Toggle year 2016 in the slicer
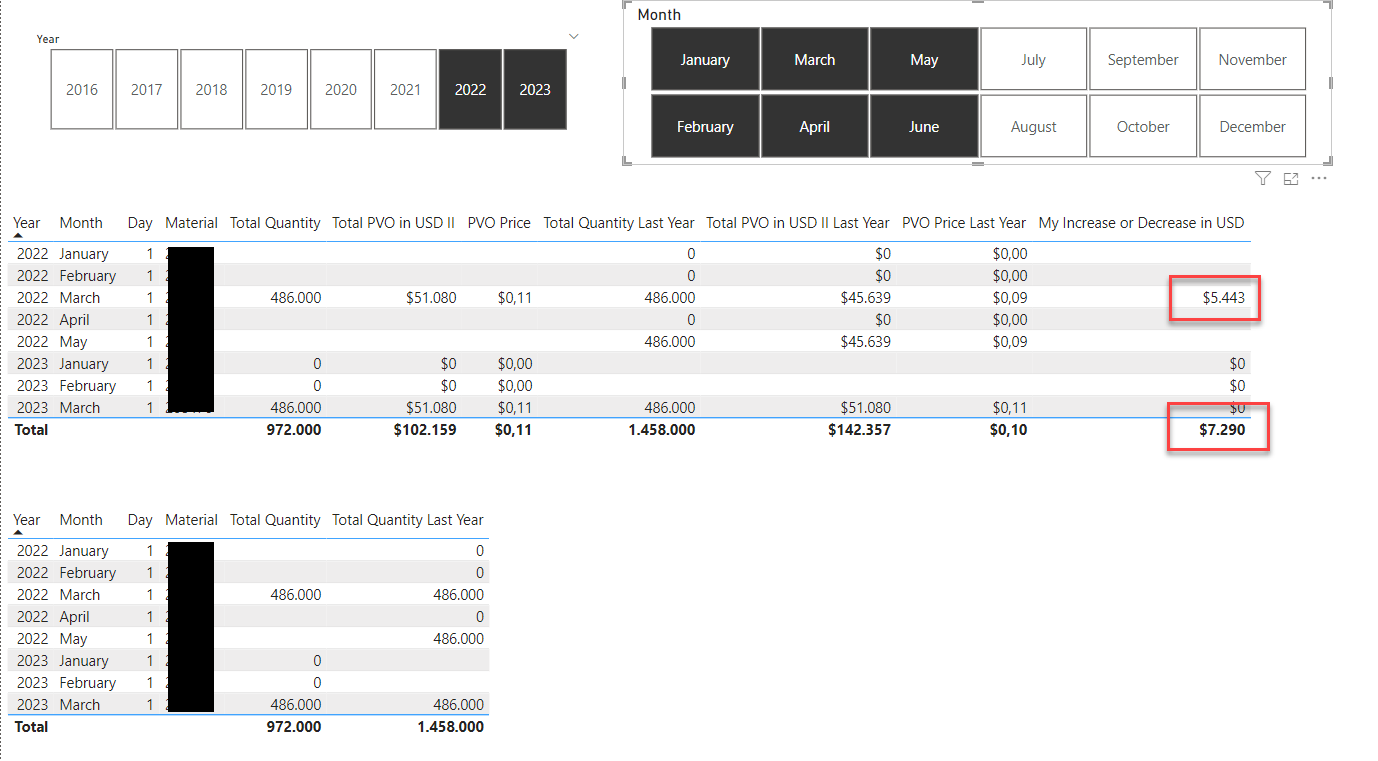 pos(82,90)
